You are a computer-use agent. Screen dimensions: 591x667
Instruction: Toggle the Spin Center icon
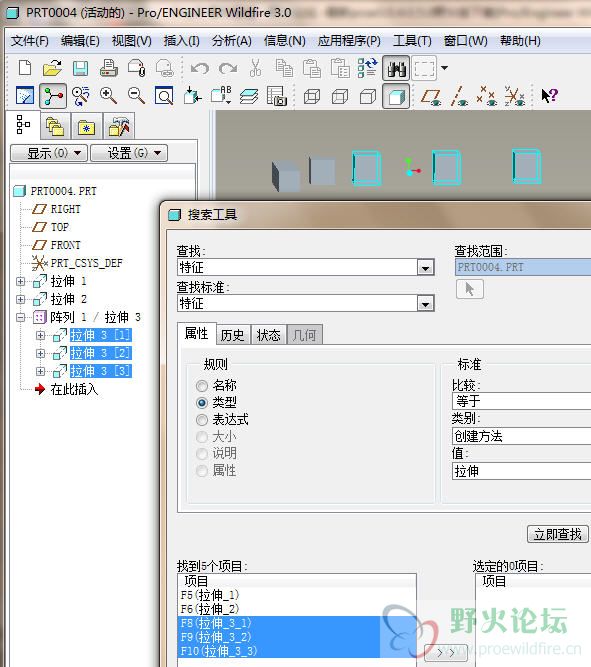click(53, 96)
